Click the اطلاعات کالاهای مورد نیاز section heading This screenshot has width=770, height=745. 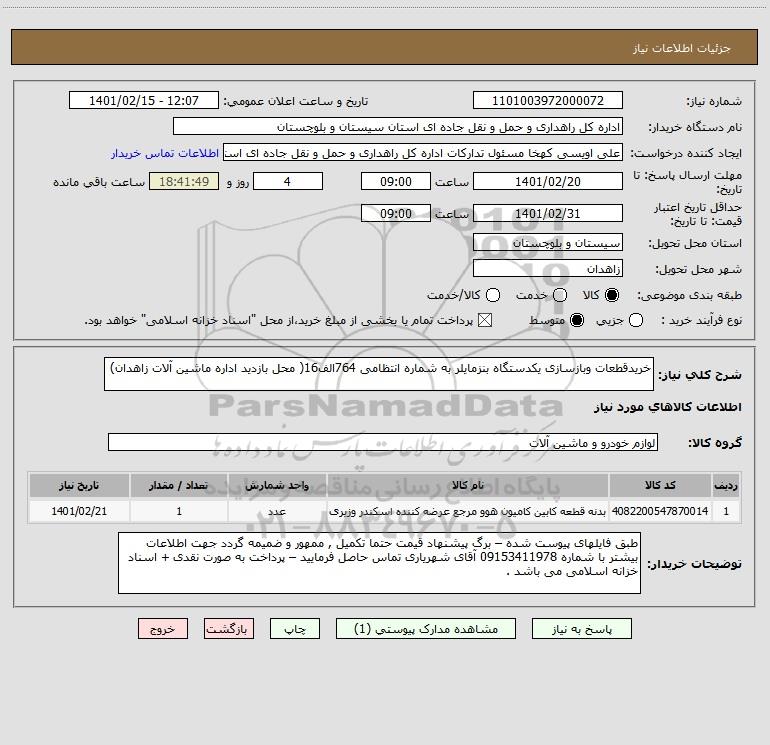(668, 407)
